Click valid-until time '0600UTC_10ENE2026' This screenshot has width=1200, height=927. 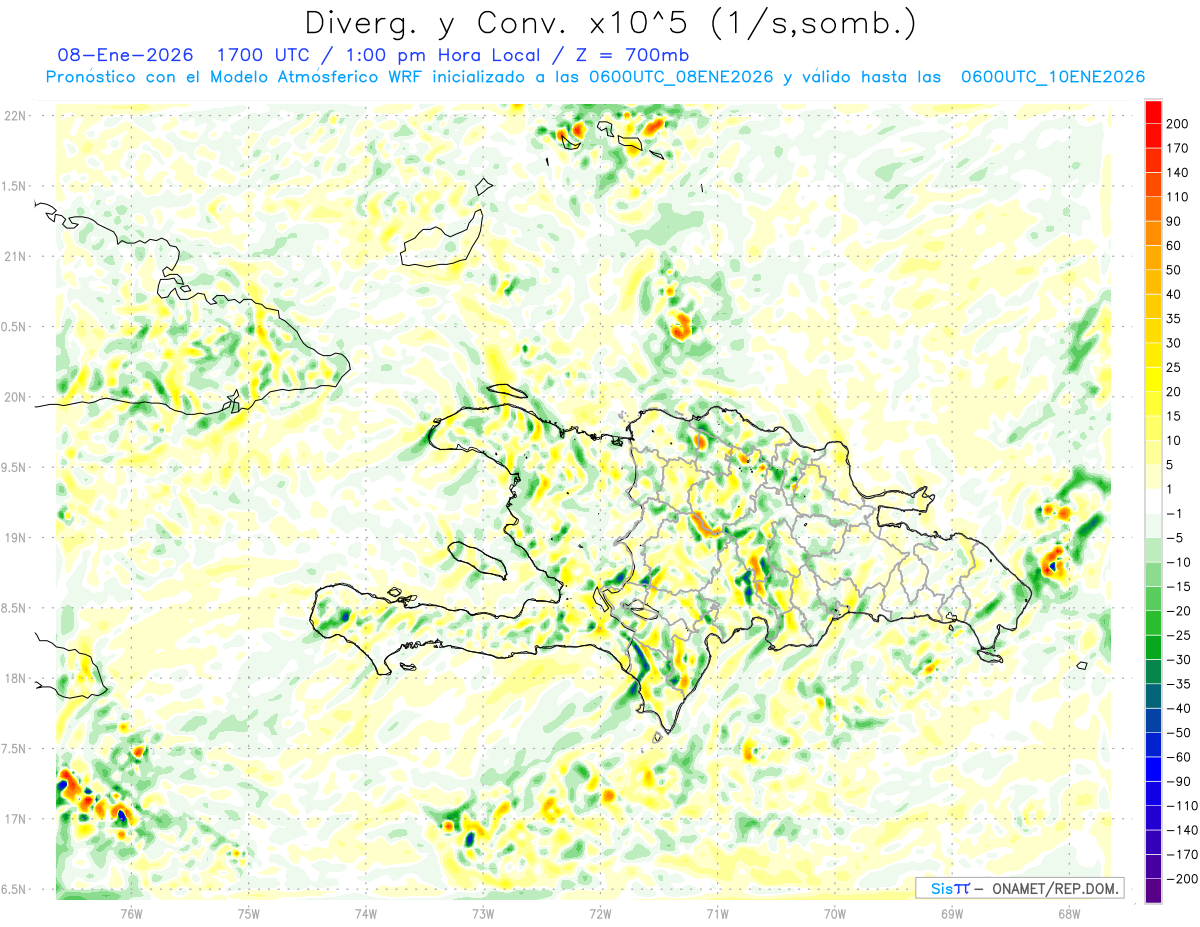coord(1053,77)
